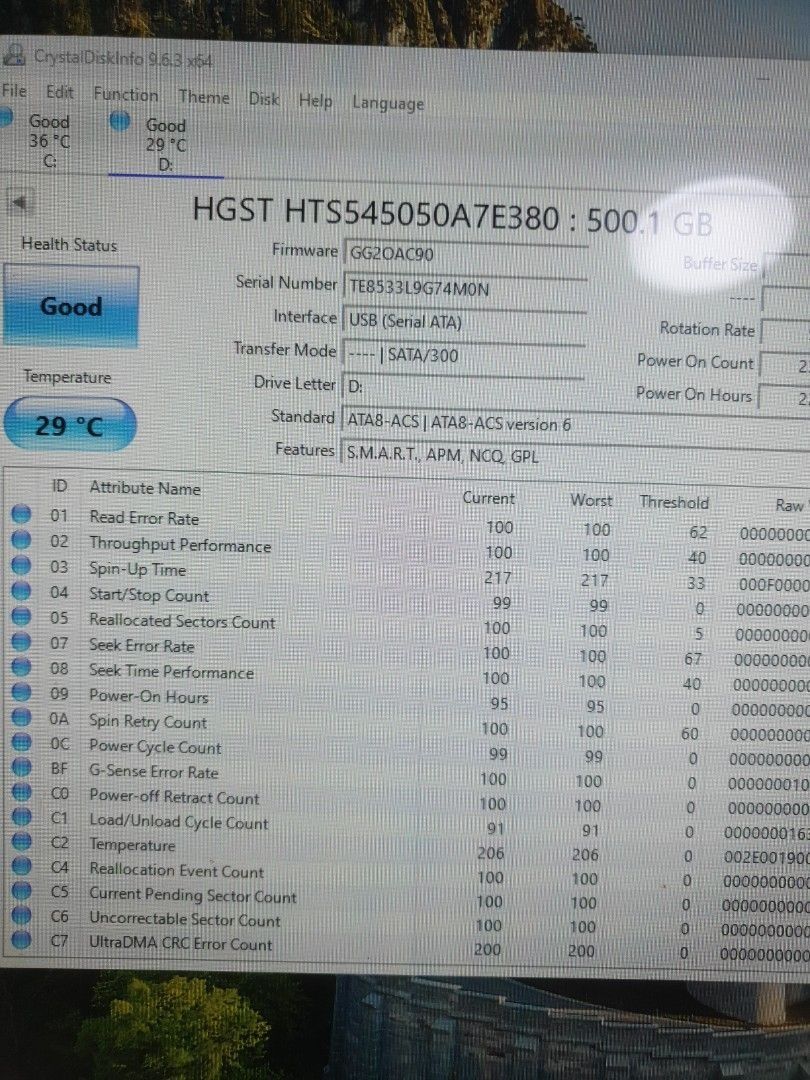Open the File menu
The image size is (810, 1080).
pos(14,90)
